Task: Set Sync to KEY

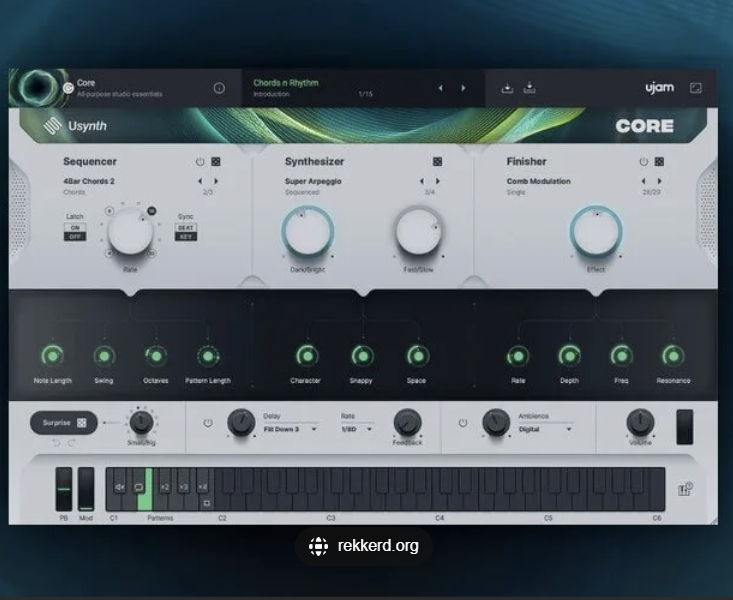Action: coord(186,237)
